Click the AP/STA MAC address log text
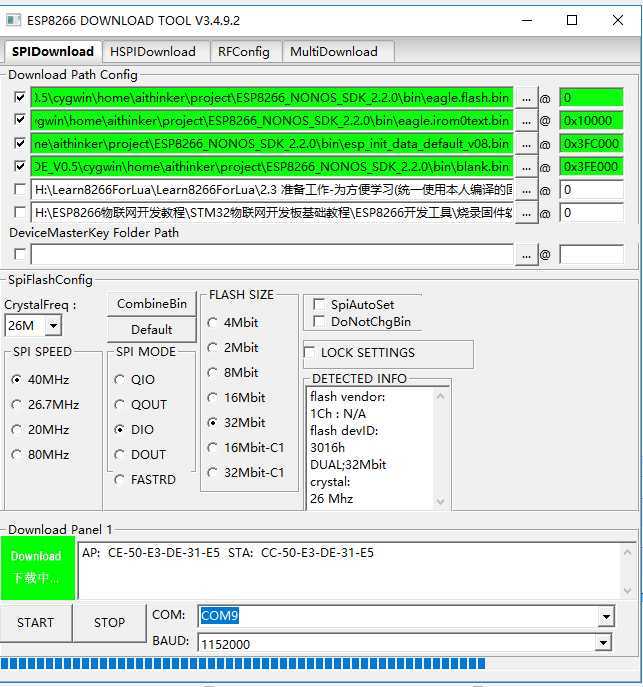This screenshot has height=687, width=643. (x=228, y=553)
